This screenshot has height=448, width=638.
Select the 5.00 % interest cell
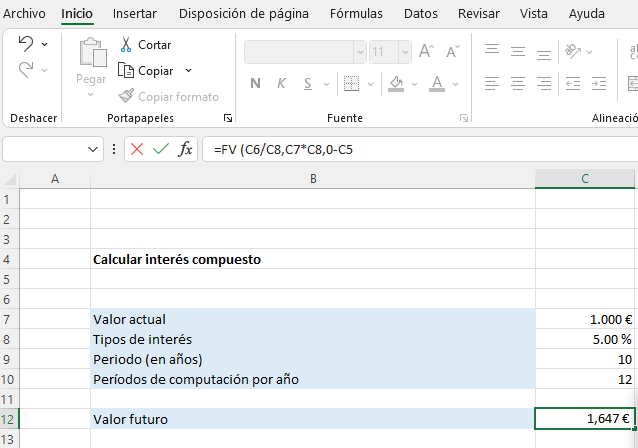tap(585, 339)
